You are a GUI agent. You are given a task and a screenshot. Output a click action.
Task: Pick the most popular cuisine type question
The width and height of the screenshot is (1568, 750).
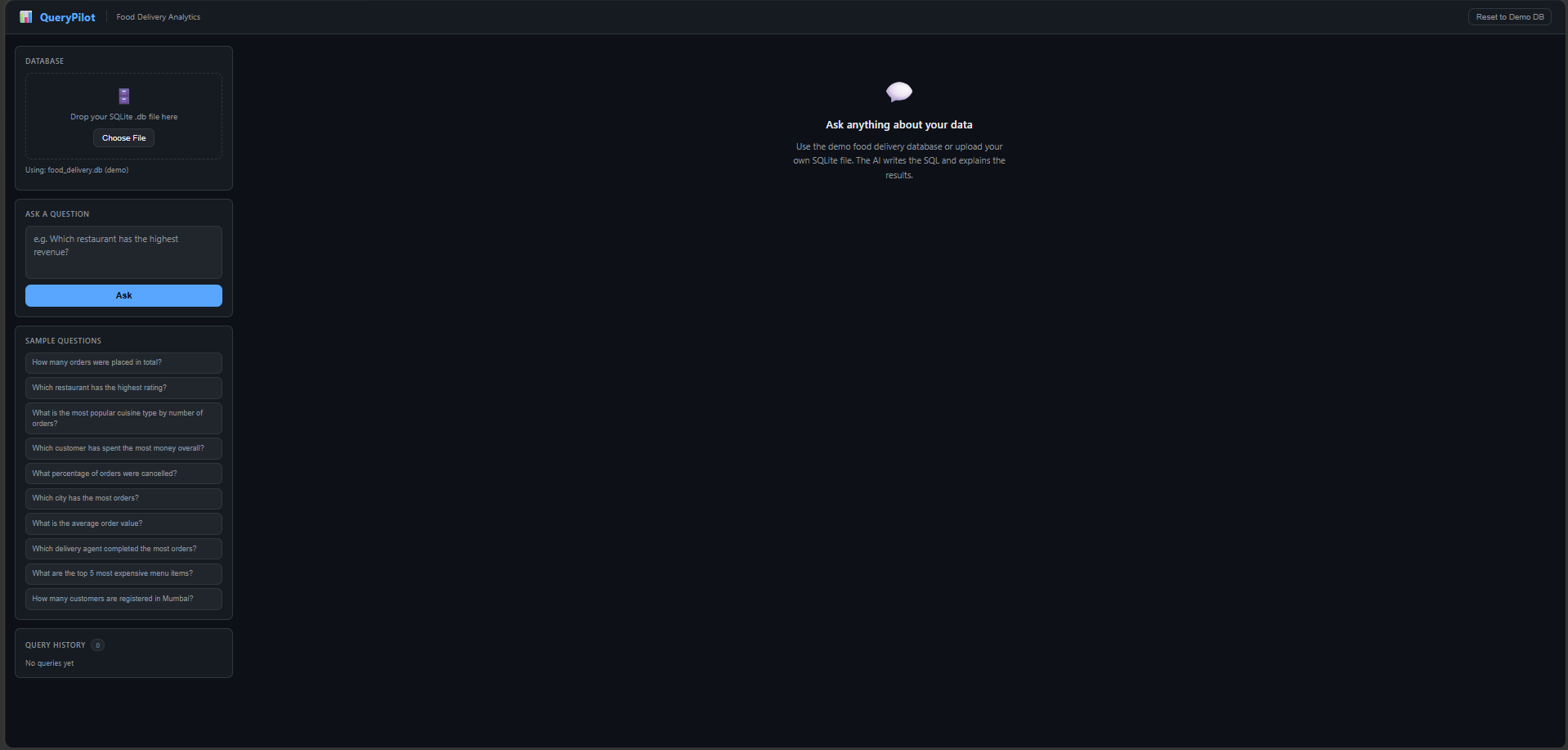[x=123, y=418]
